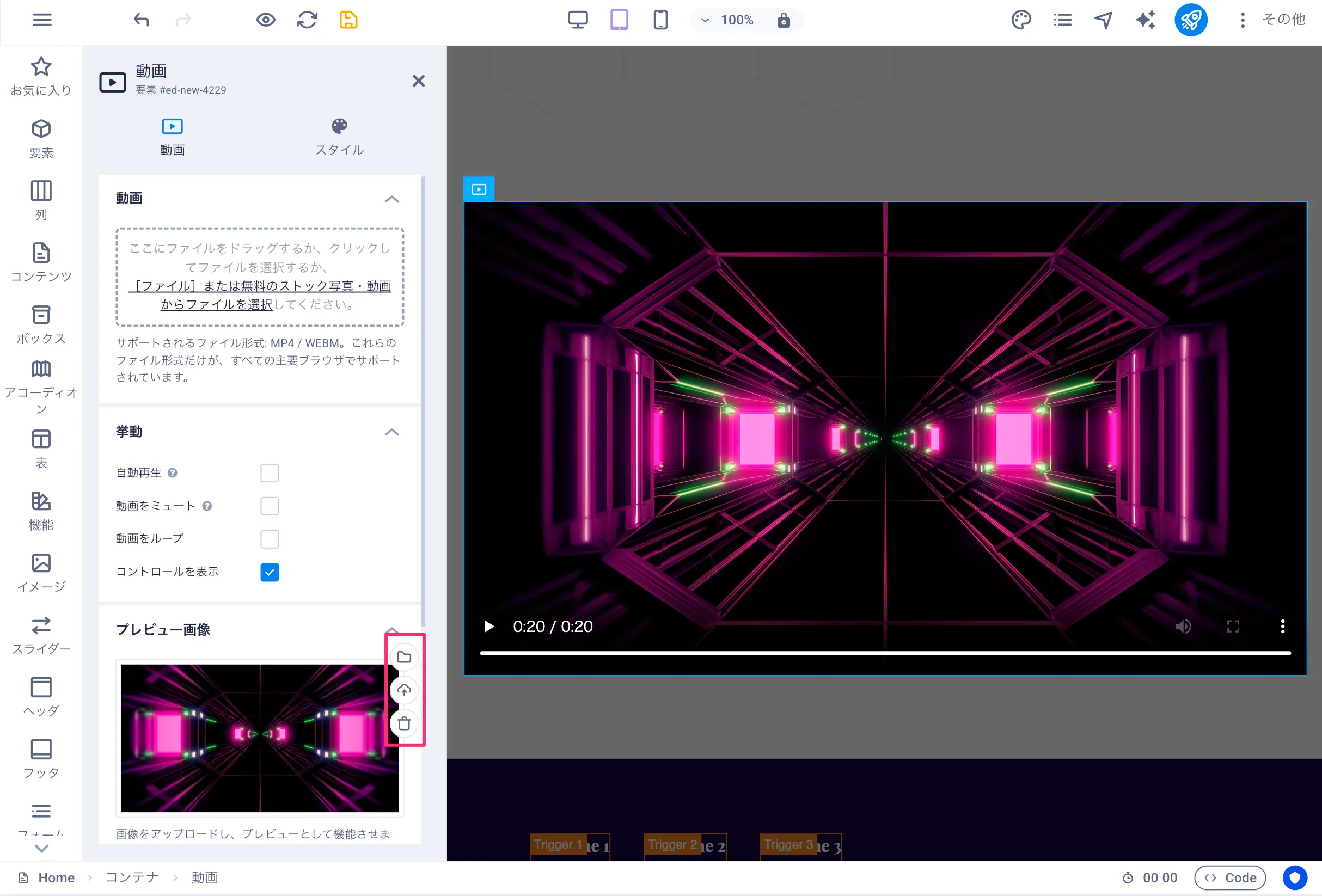
Task: Select ボックス box in sidebar
Action: click(x=41, y=325)
